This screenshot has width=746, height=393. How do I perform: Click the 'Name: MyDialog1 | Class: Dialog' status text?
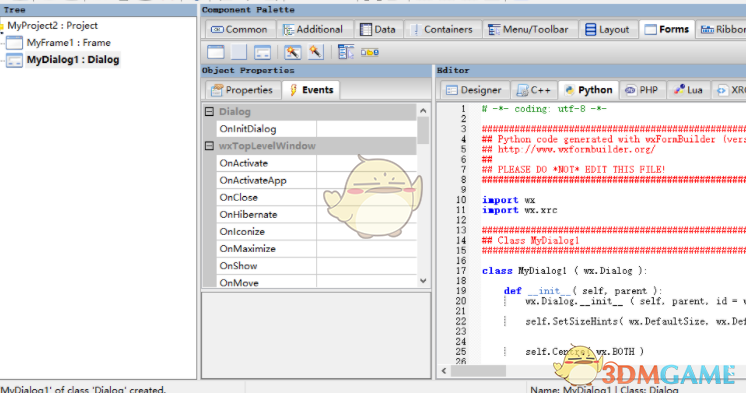click(x=604, y=389)
